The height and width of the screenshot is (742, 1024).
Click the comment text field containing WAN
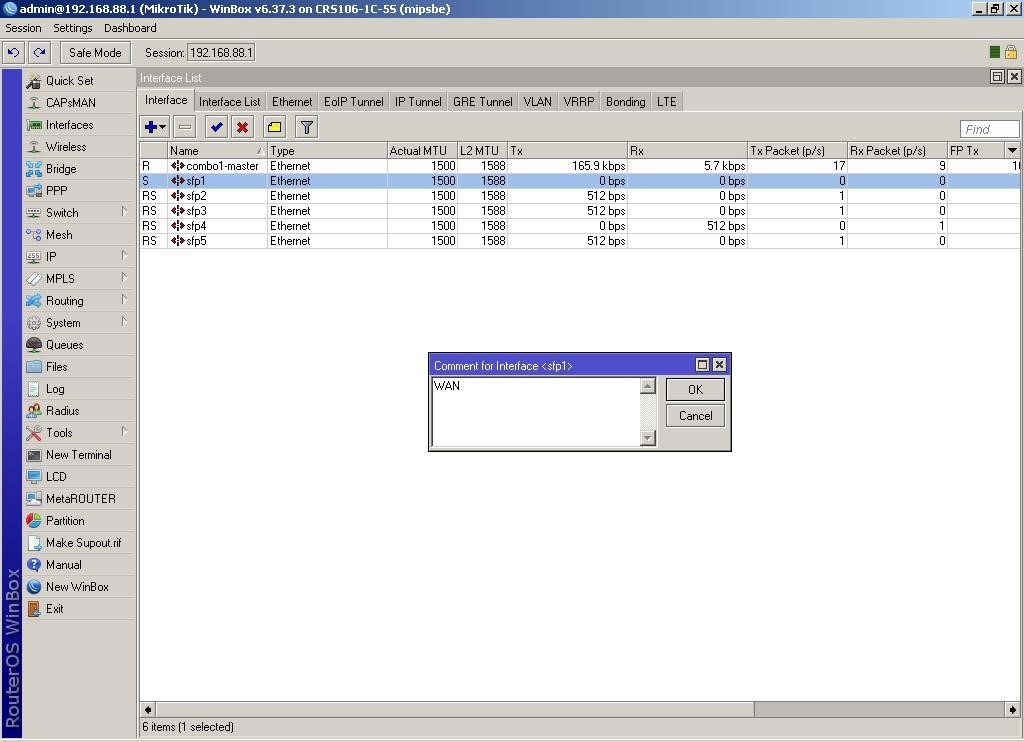535,411
